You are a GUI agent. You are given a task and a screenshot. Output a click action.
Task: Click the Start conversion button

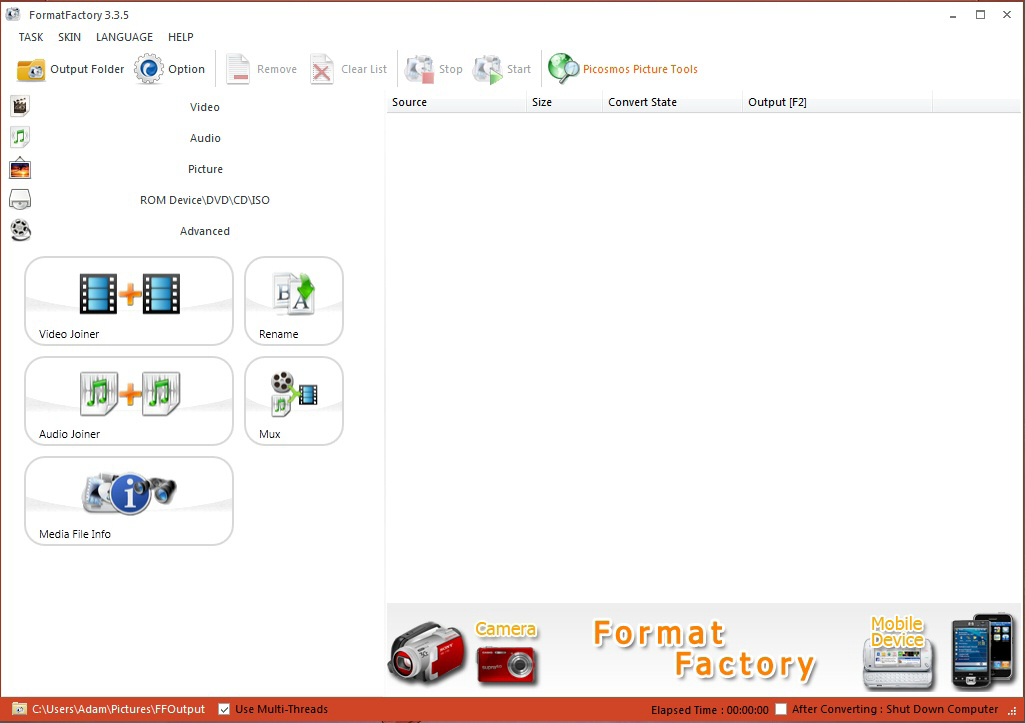[501, 69]
